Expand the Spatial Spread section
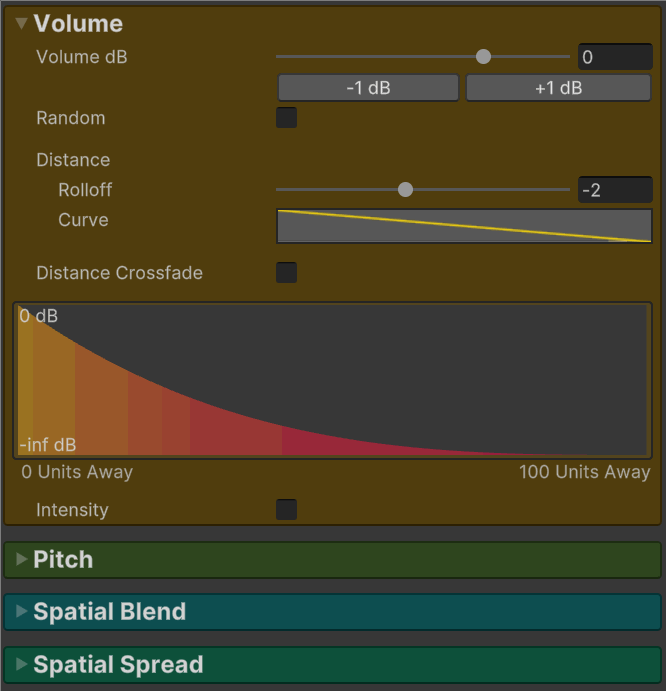Screen dimensions: 666x691 pyautogui.click(x=21, y=665)
